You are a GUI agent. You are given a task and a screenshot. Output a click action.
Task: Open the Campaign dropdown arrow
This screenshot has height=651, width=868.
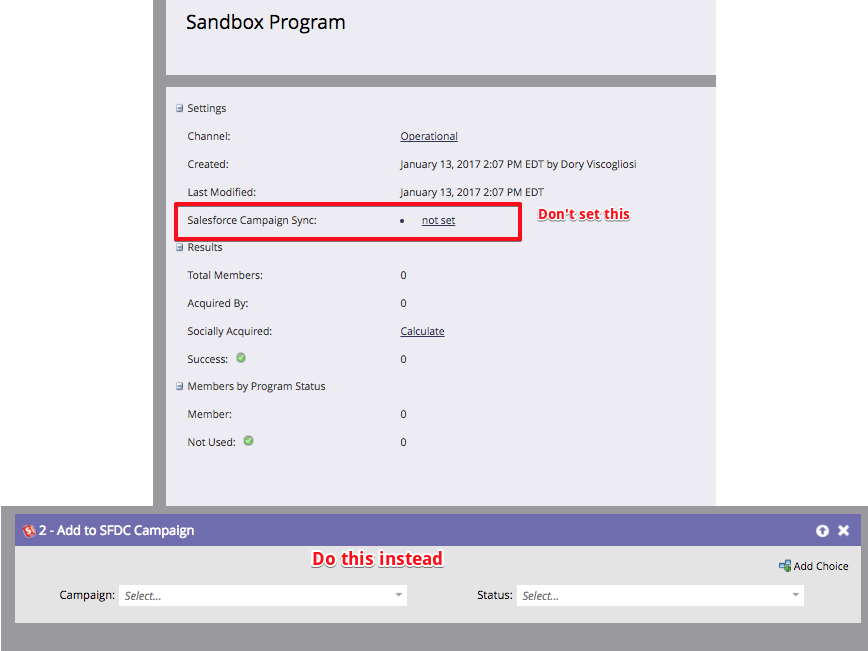pyautogui.click(x=399, y=596)
